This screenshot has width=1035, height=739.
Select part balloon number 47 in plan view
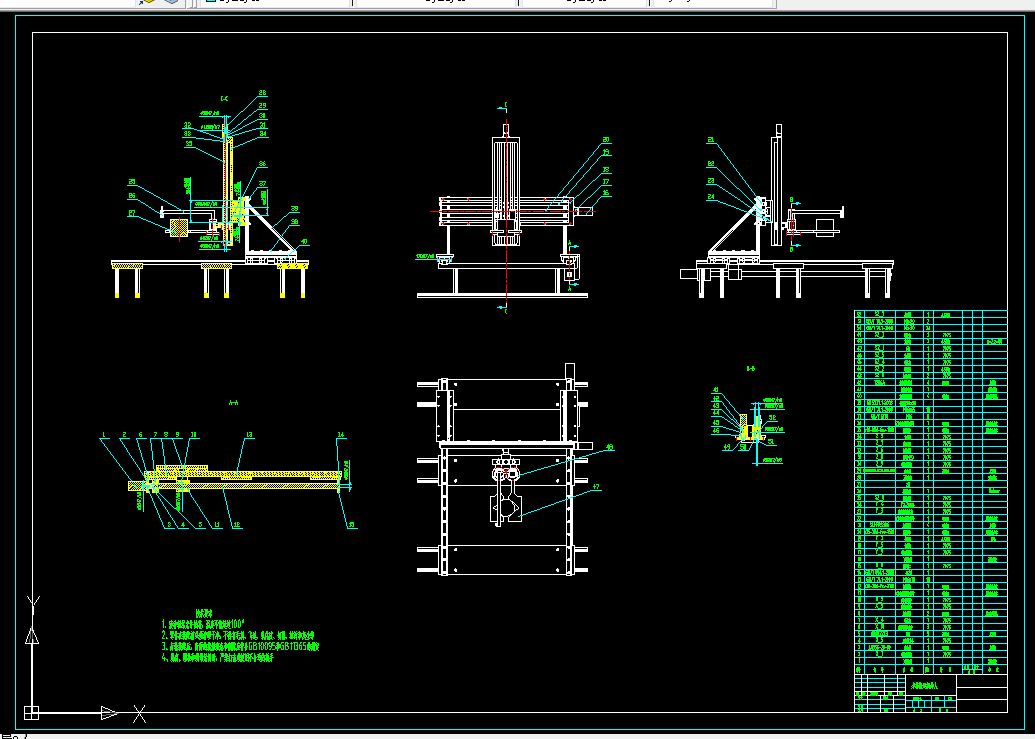click(x=596, y=487)
